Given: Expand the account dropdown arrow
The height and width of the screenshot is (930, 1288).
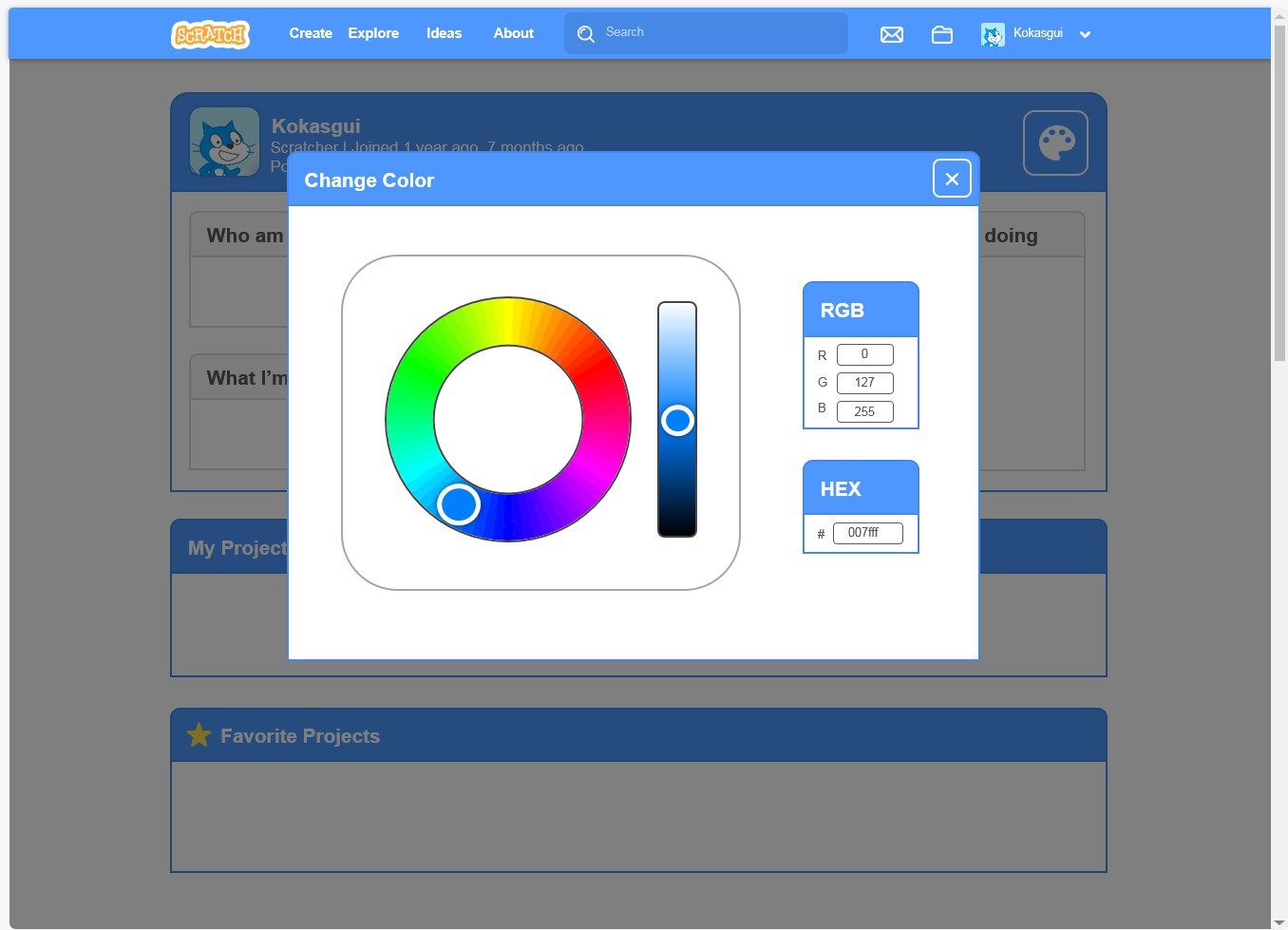Looking at the screenshot, I should (1085, 34).
